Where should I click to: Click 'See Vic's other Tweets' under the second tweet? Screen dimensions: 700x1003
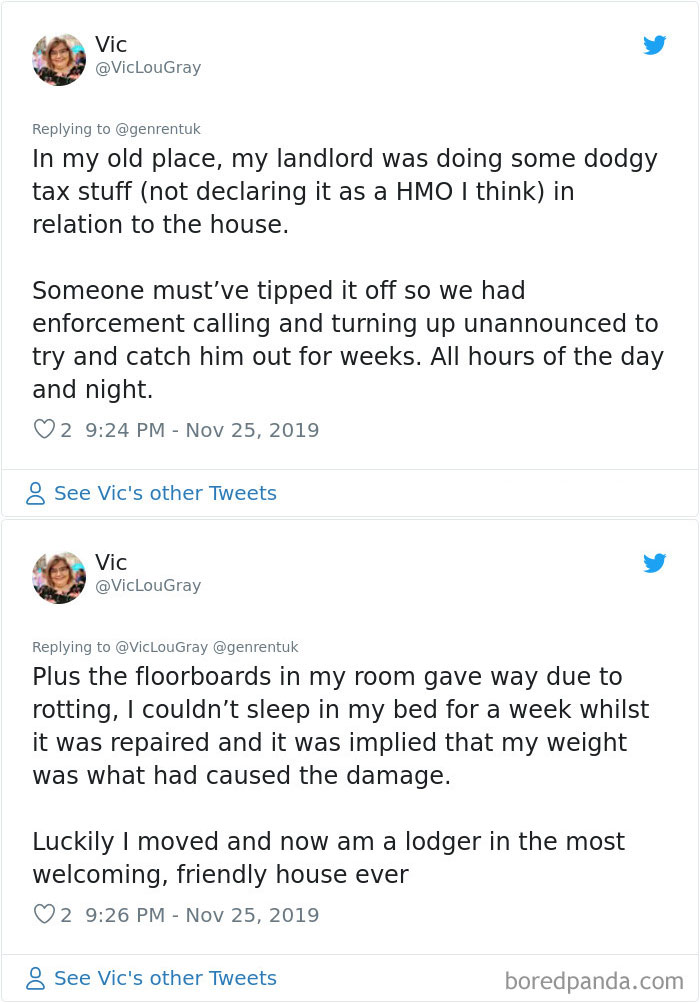coord(165,978)
